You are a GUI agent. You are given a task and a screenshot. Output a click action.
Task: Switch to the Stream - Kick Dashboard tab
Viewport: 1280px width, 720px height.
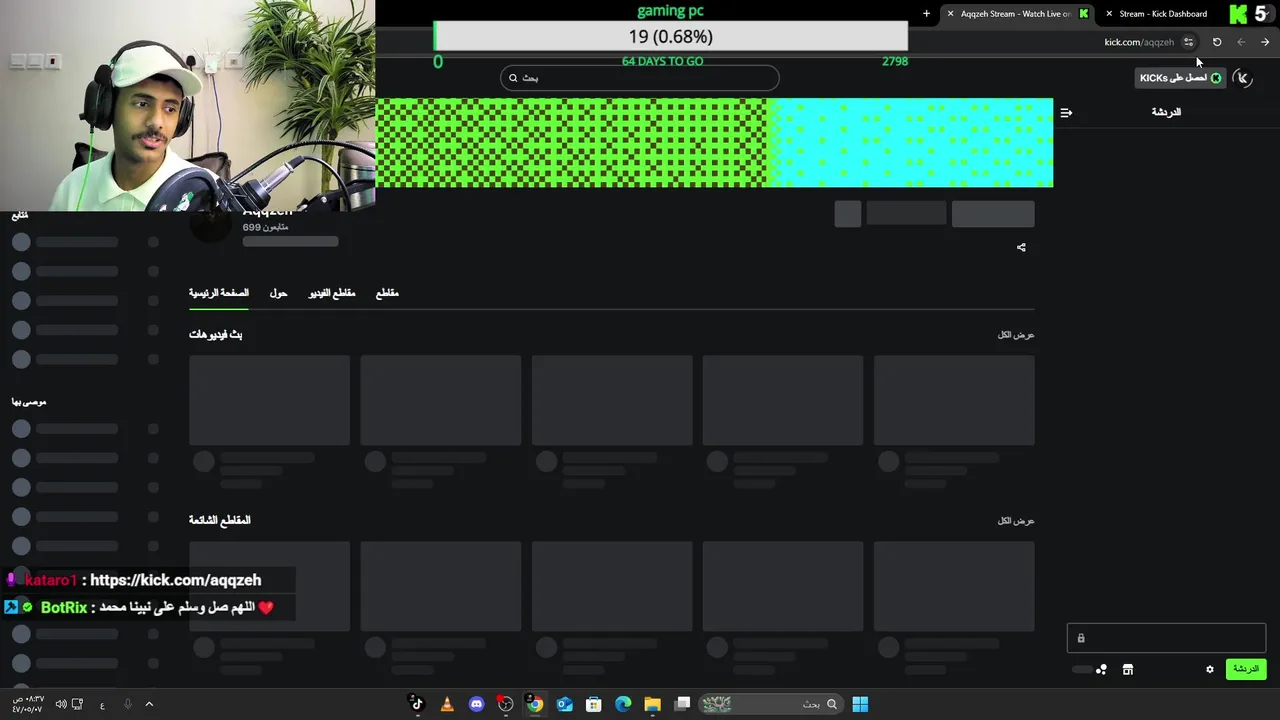pyautogui.click(x=1162, y=14)
